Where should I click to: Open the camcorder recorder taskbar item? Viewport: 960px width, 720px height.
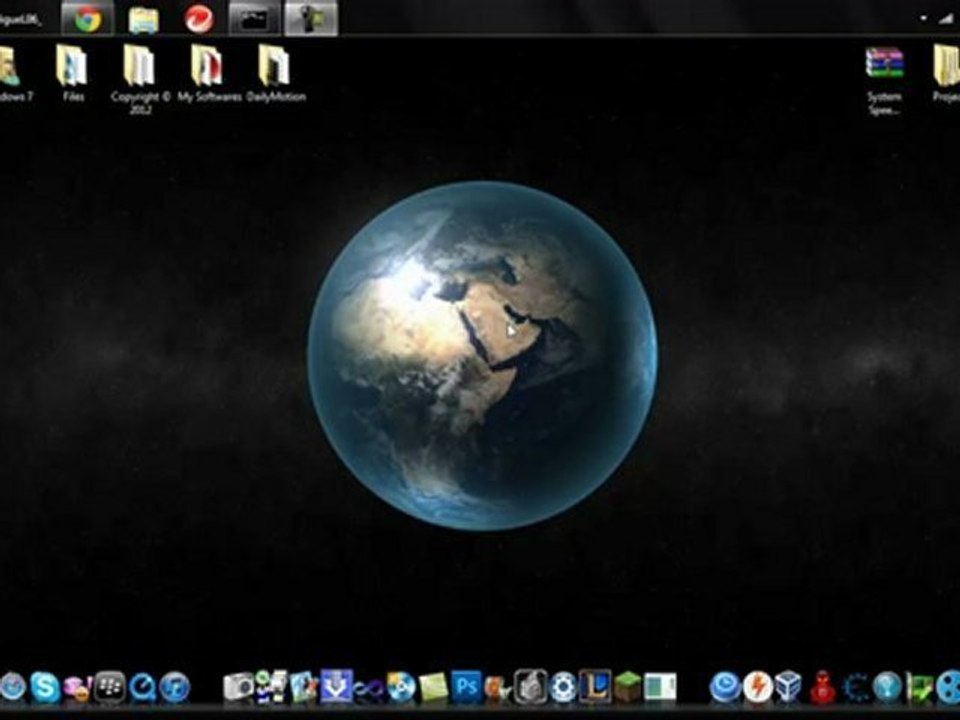(310, 18)
